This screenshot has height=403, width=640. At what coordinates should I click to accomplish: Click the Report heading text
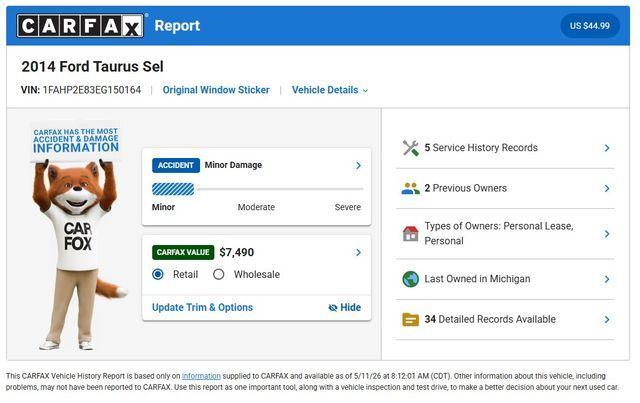[x=177, y=26]
